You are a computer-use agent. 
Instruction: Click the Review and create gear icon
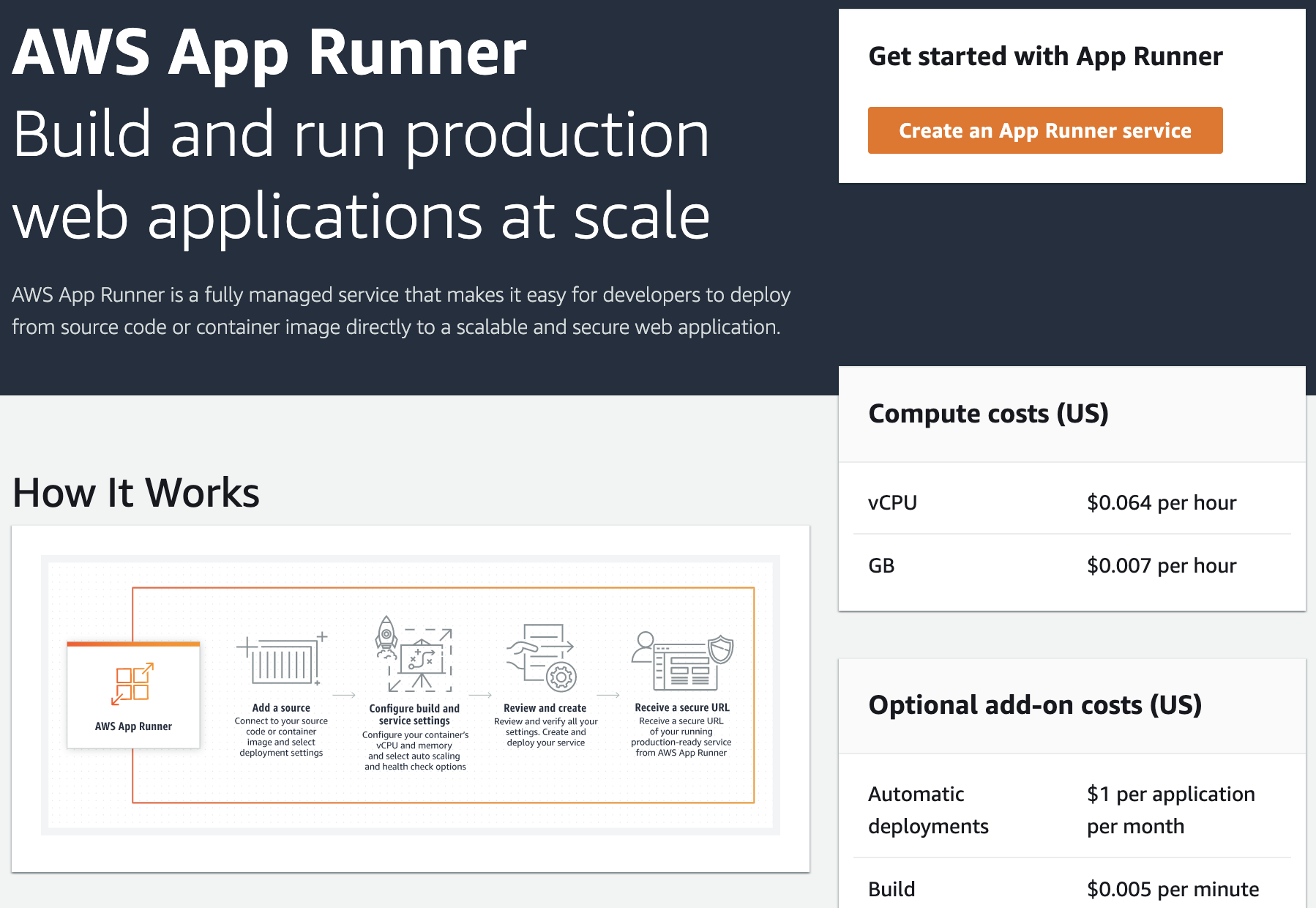click(x=561, y=677)
